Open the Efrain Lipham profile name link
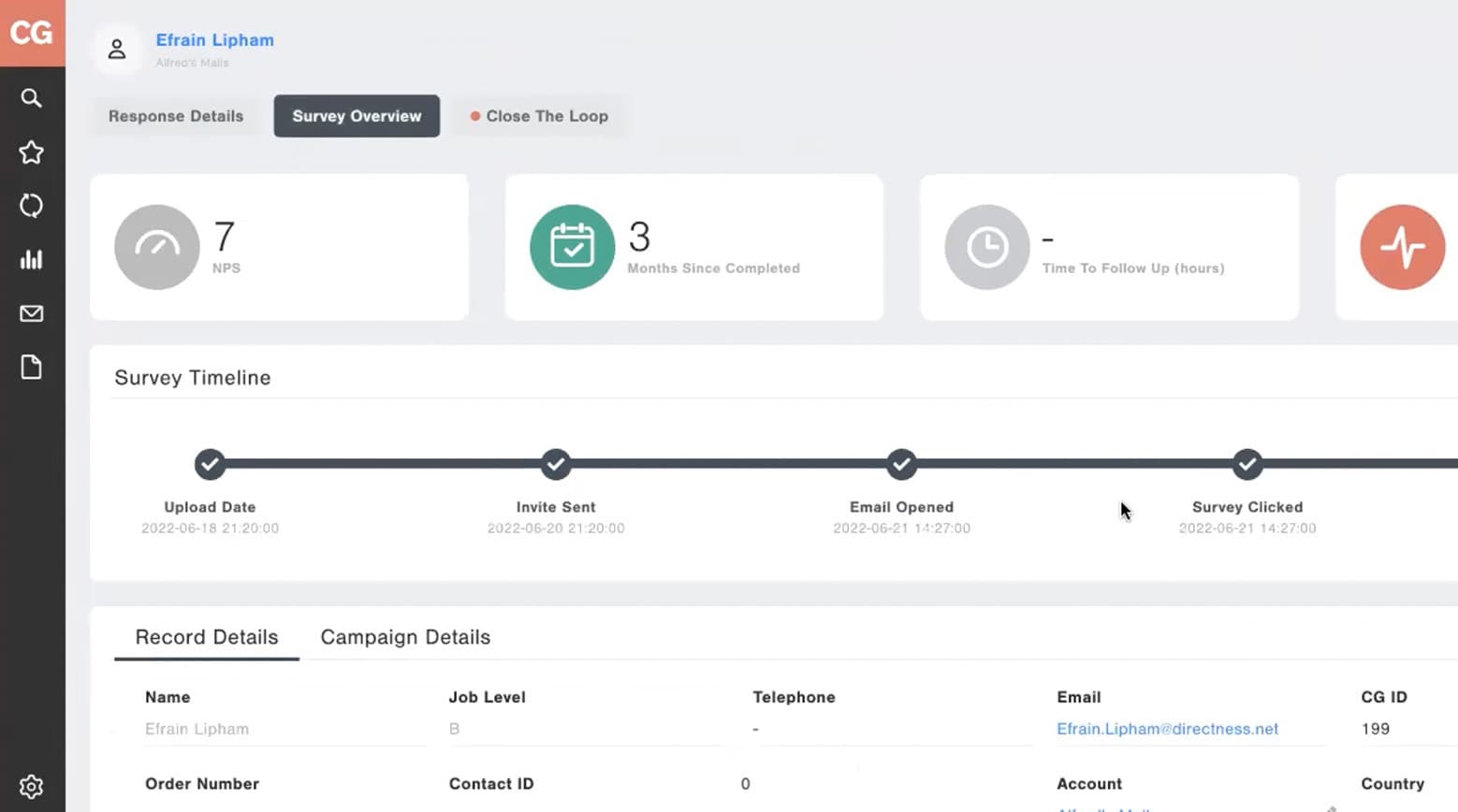Viewport: 1458px width, 812px height. (214, 39)
